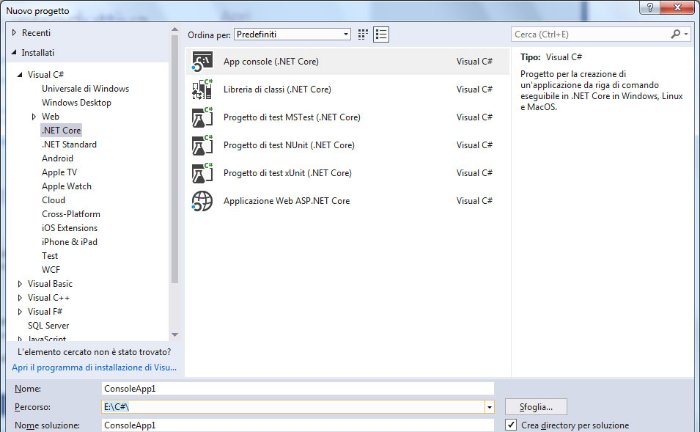The height and width of the screenshot is (432, 700).
Task: Click the category tree scrollbar thumb
Action: [175, 158]
